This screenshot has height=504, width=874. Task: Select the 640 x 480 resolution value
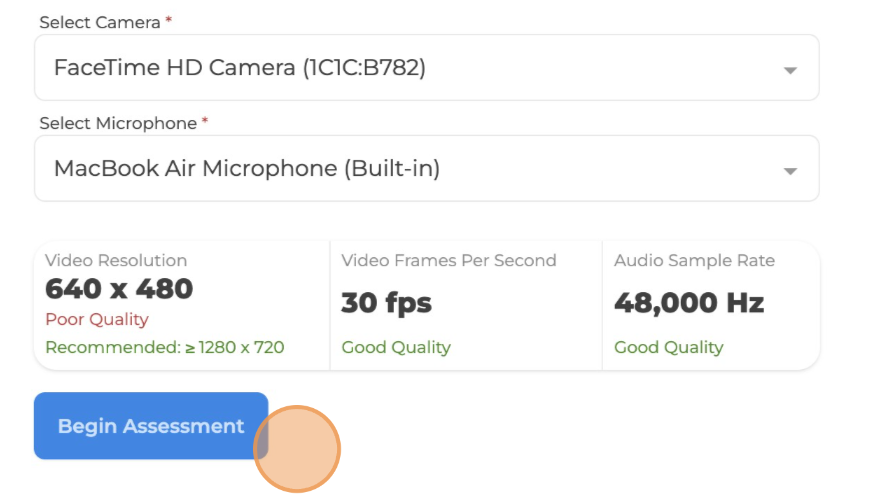pyautogui.click(x=119, y=289)
